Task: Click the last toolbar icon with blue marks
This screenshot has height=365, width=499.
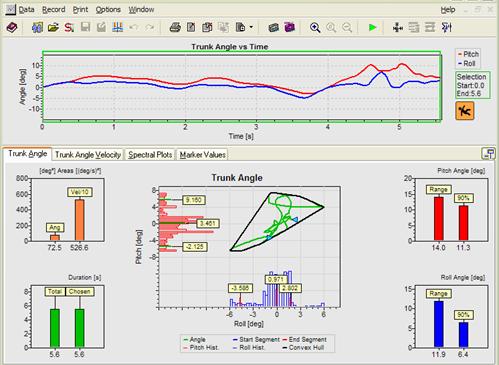Action: [446, 27]
